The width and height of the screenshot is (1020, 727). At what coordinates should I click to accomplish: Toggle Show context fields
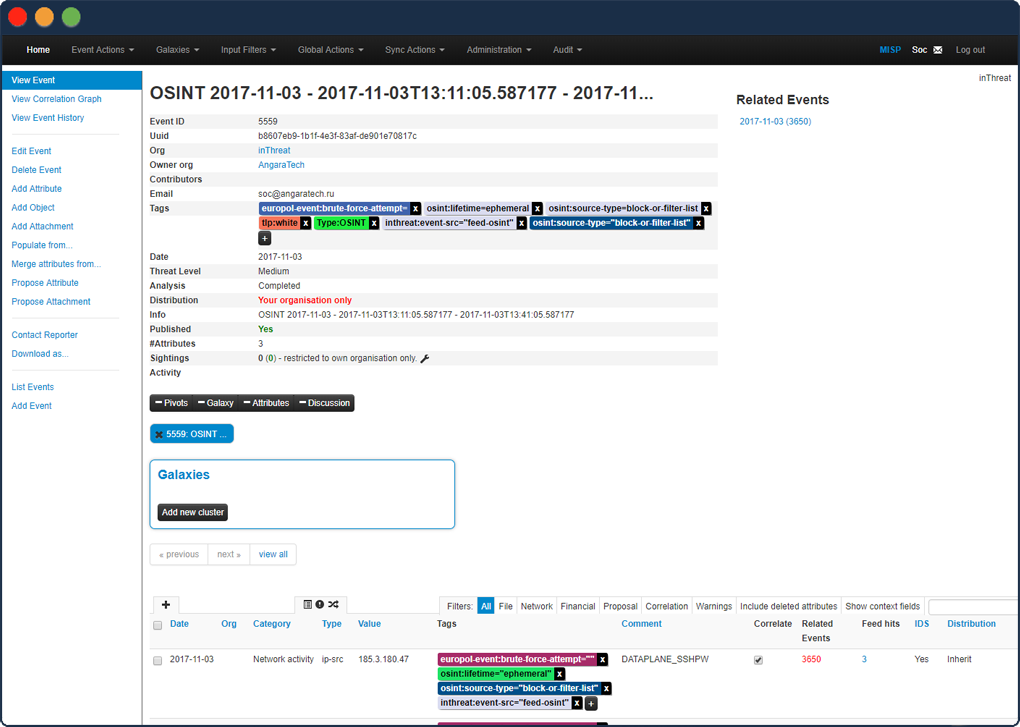point(882,607)
